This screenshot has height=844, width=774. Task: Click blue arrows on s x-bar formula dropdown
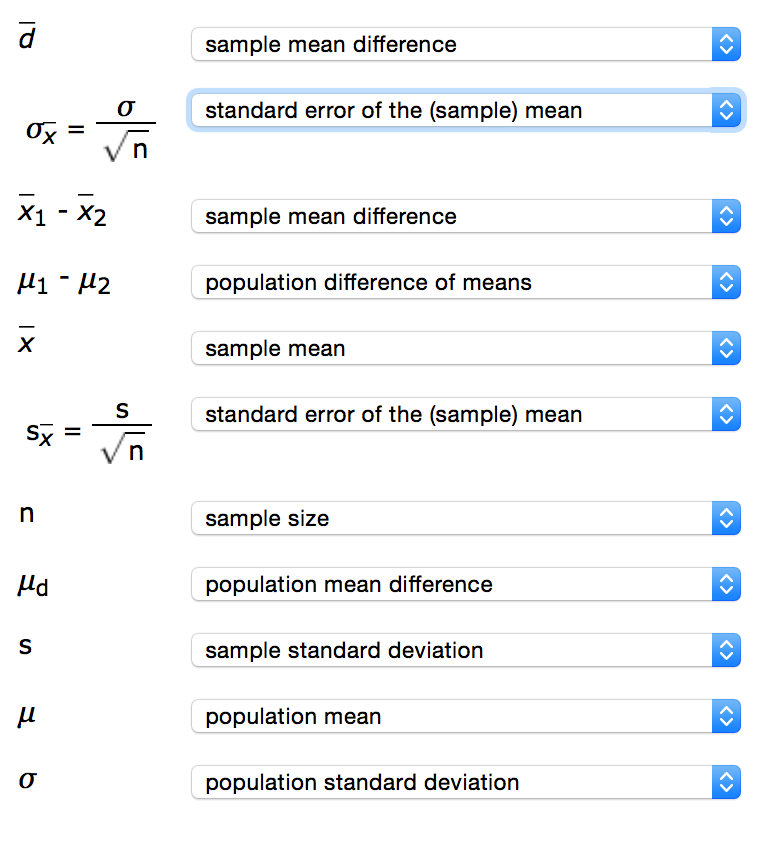(x=727, y=414)
